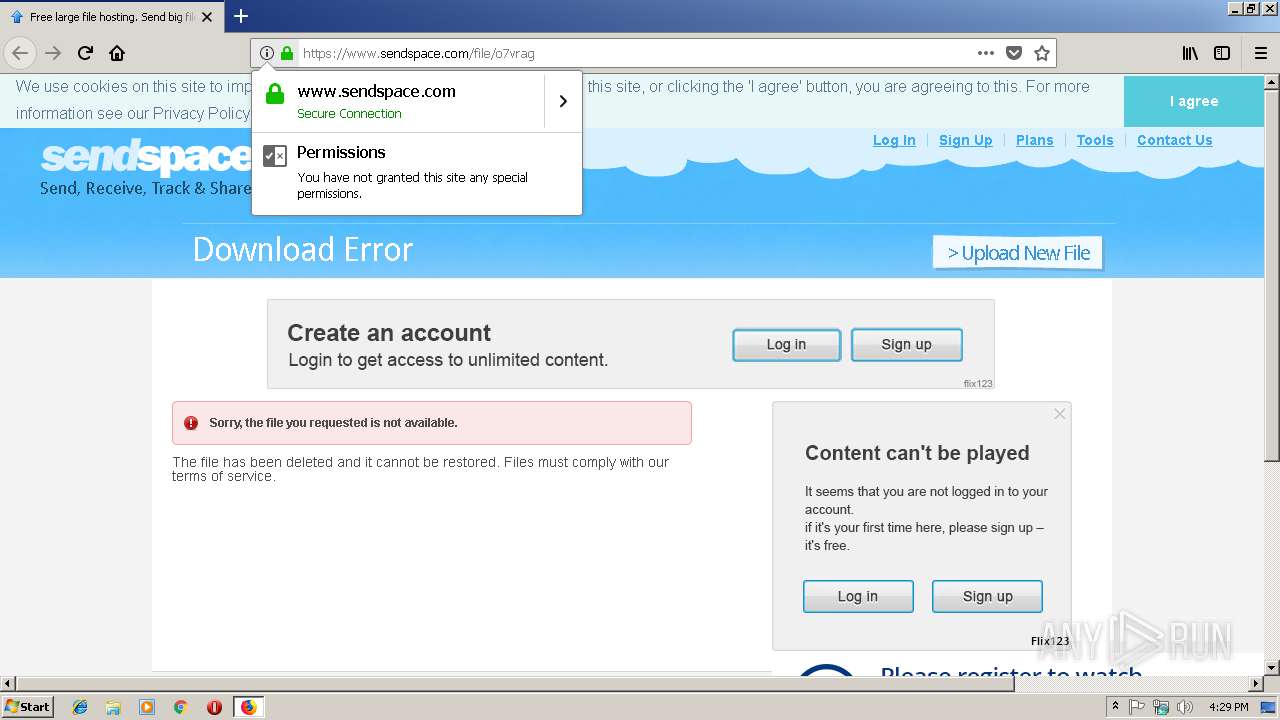The height and width of the screenshot is (720, 1280).
Task: Open the Windows Start menu
Action: [x=27, y=706]
